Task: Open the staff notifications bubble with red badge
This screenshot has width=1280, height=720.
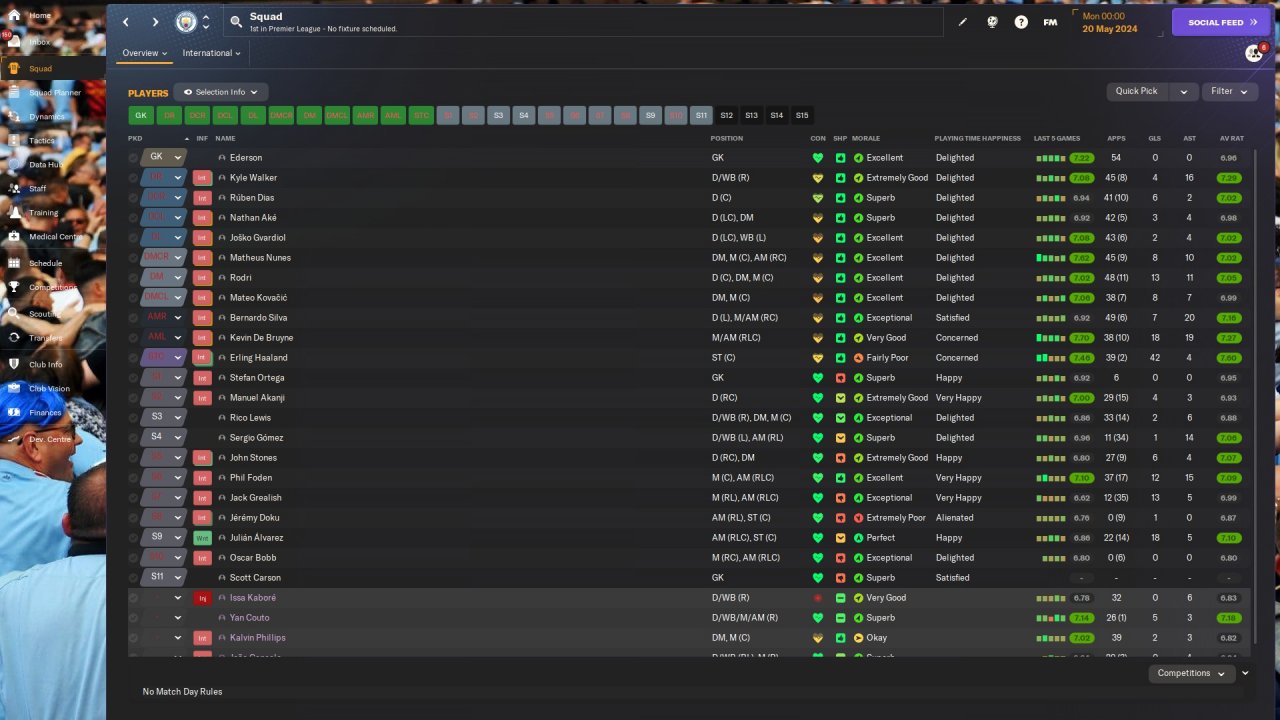Action: 1255,53
